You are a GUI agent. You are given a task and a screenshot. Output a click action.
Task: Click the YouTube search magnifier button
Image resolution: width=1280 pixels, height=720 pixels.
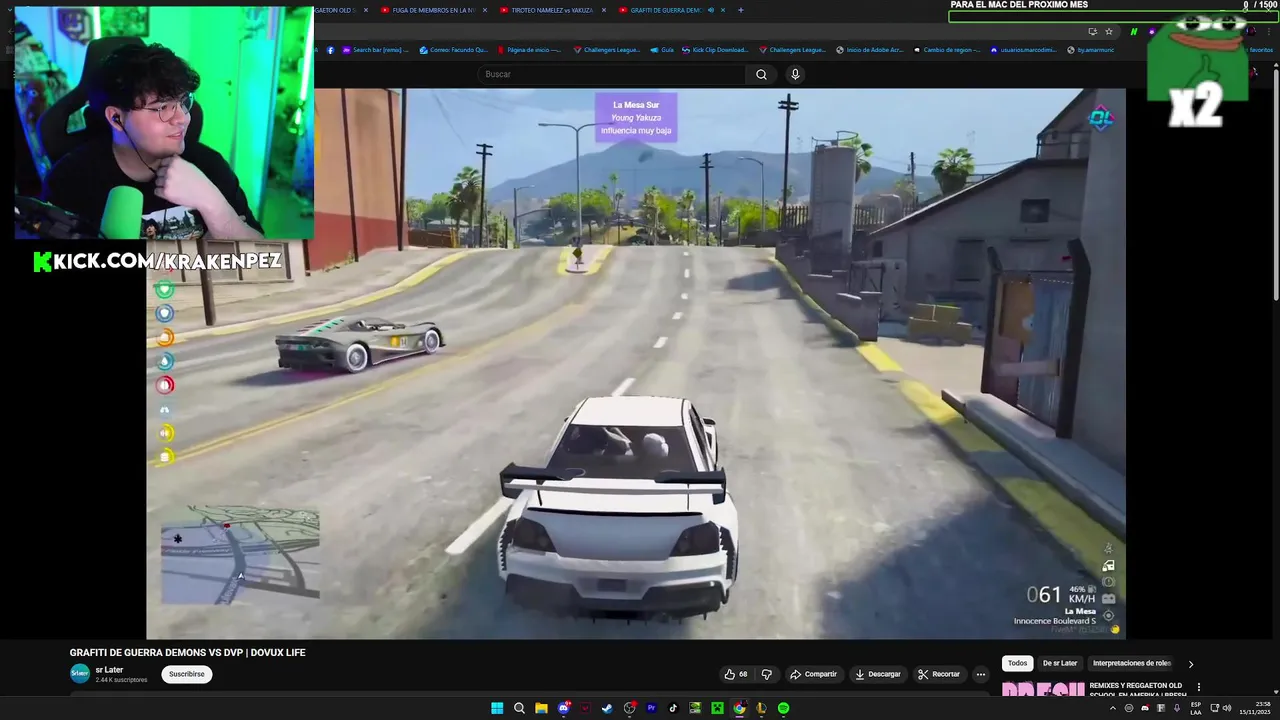click(761, 74)
